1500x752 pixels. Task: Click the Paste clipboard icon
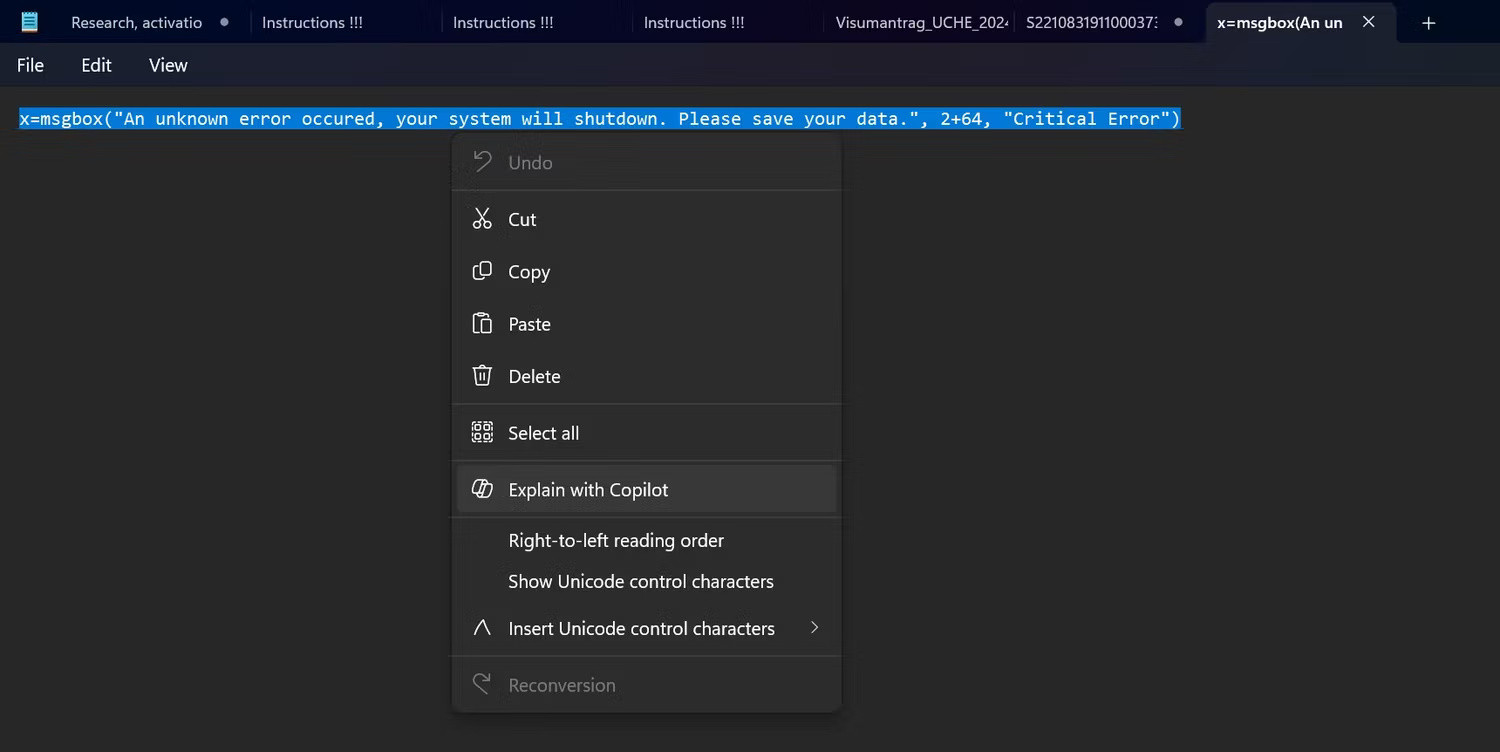pos(481,323)
